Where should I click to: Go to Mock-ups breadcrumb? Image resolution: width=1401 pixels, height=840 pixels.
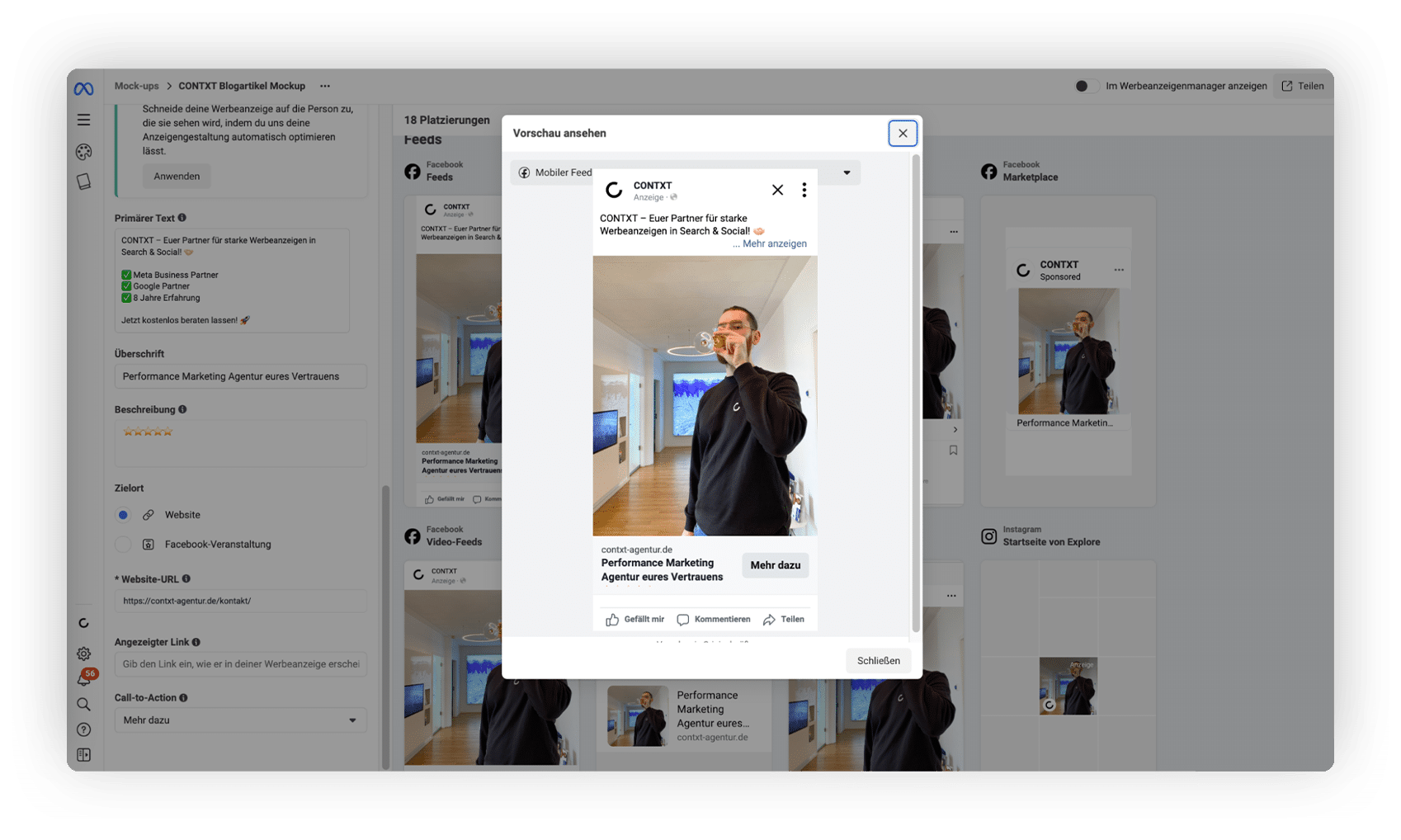click(x=137, y=86)
